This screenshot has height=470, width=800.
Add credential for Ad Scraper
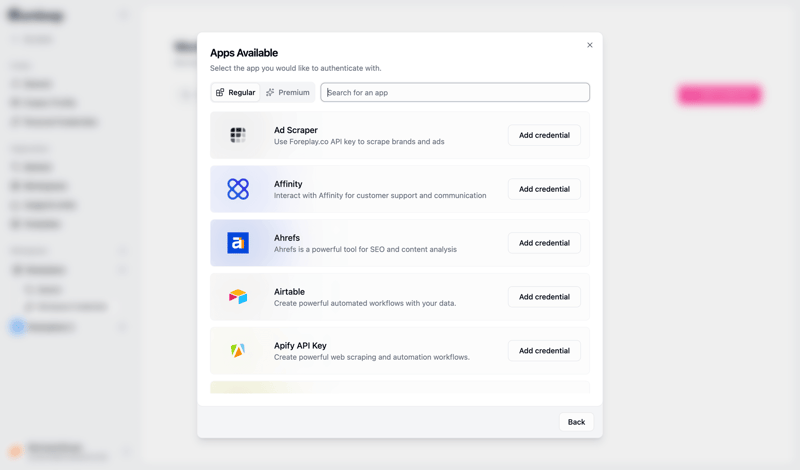[544, 135]
